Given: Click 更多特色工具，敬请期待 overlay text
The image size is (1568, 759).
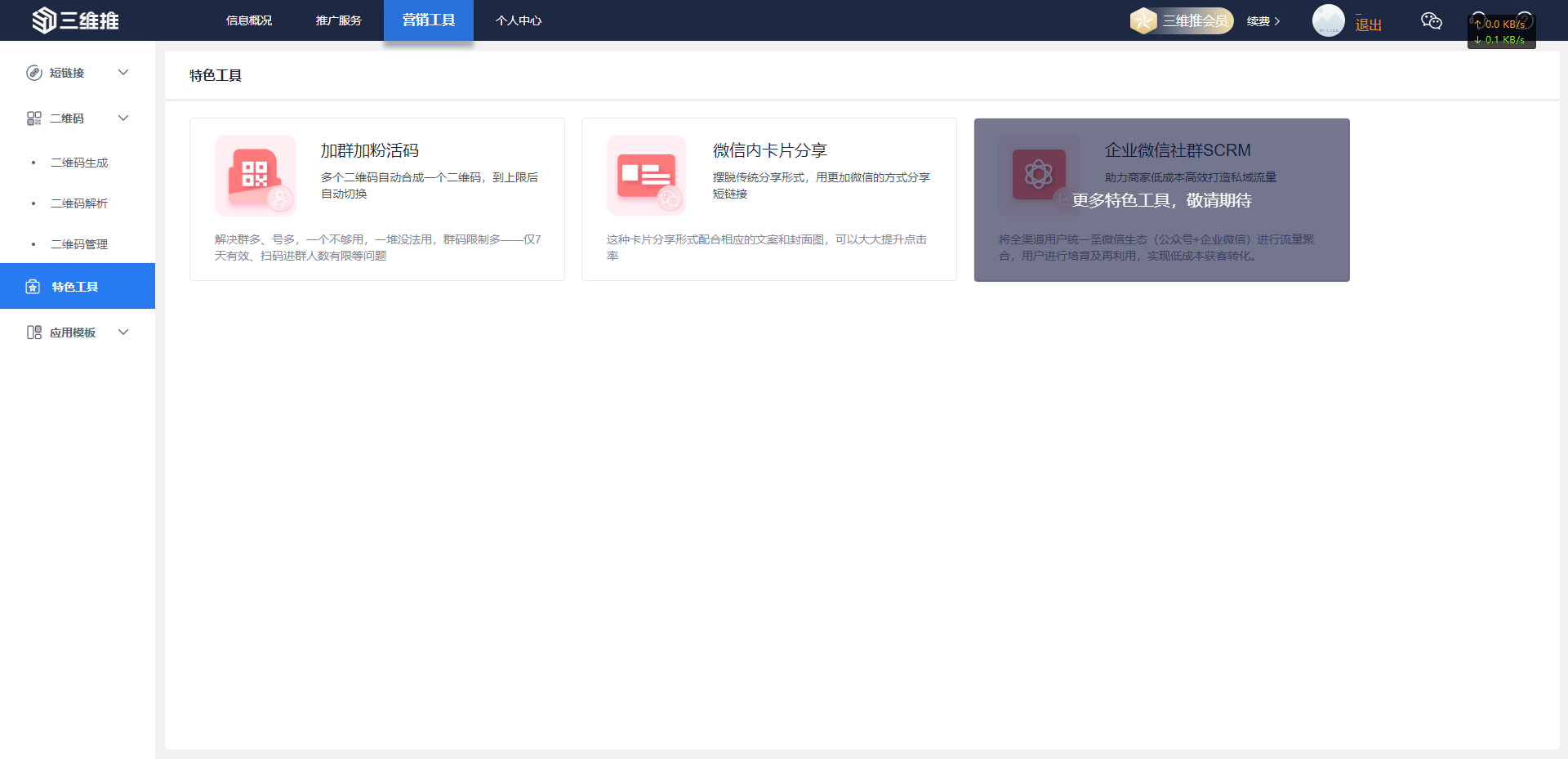Looking at the screenshot, I should 1162,201.
